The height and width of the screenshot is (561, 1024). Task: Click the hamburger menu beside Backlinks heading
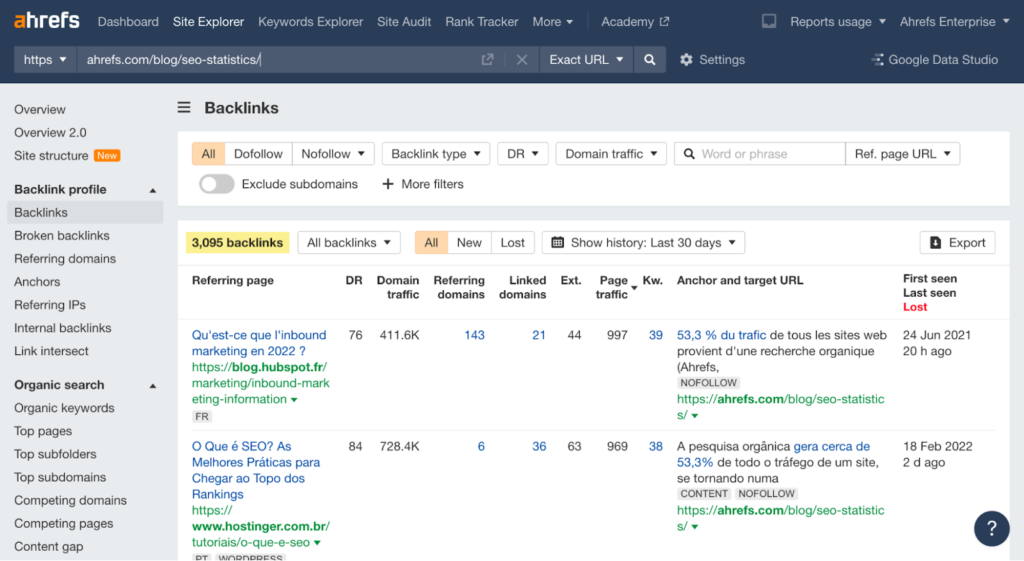(x=184, y=108)
